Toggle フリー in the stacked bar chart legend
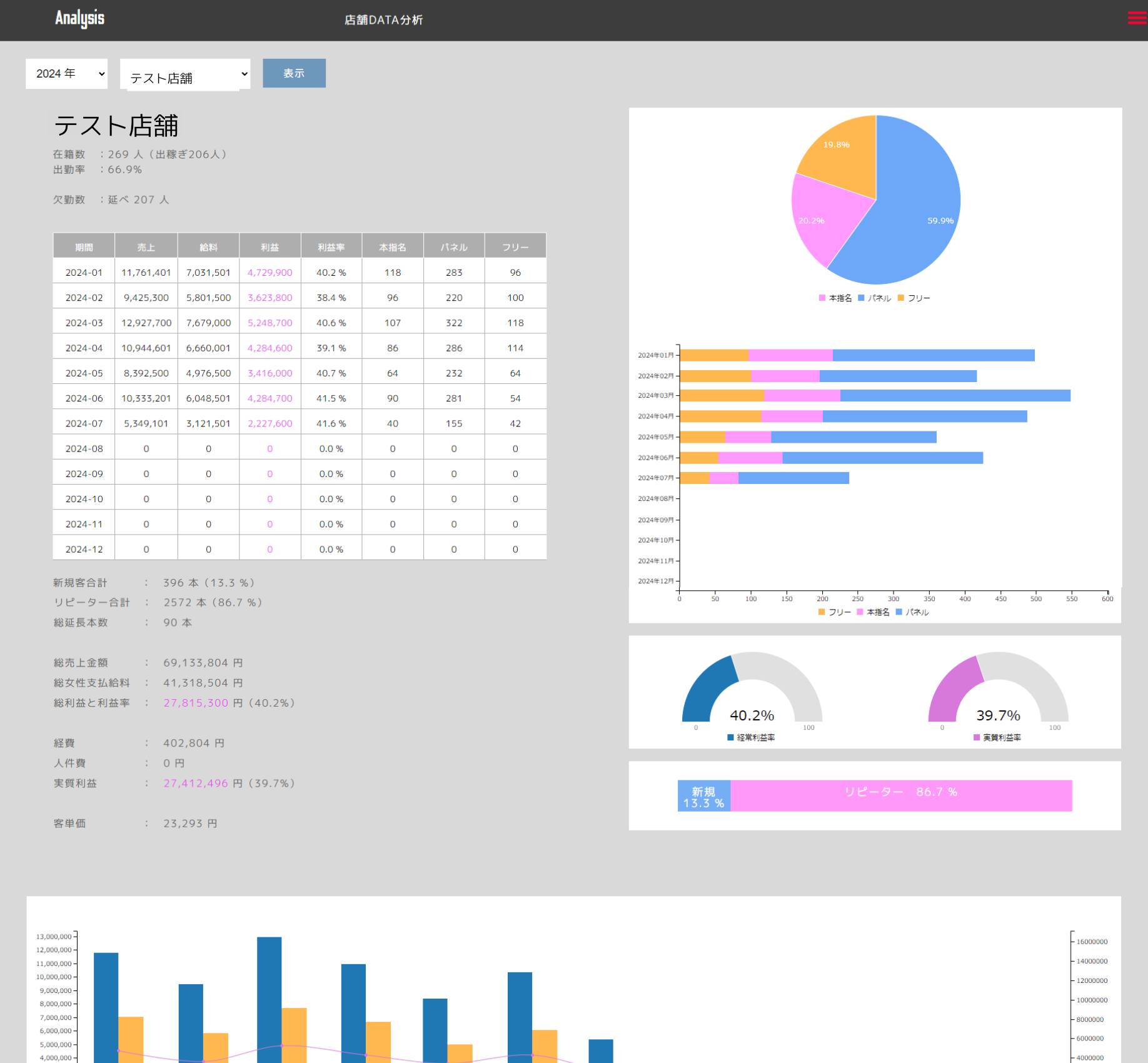The image size is (1148, 1063). click(835, 612)
